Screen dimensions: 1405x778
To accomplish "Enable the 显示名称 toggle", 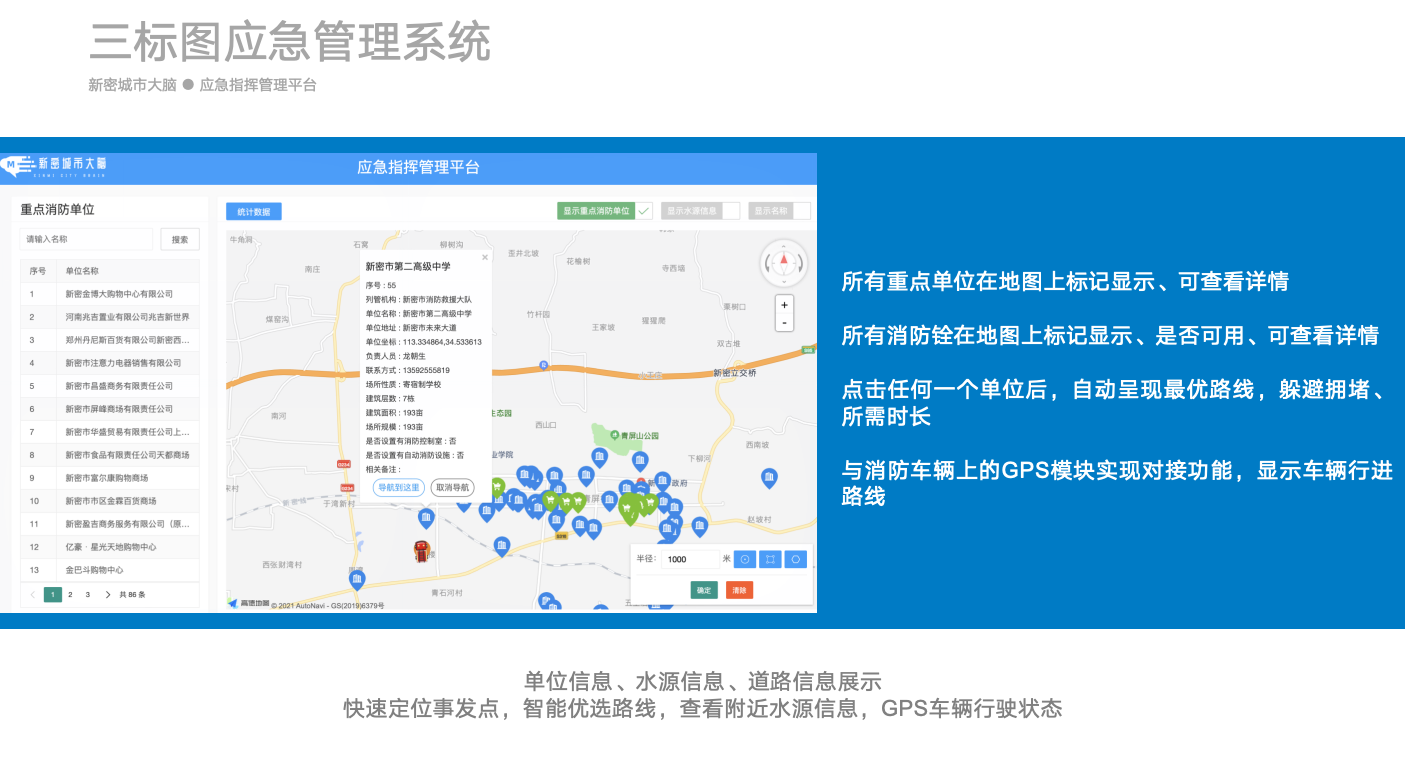I will pos(779,211).
